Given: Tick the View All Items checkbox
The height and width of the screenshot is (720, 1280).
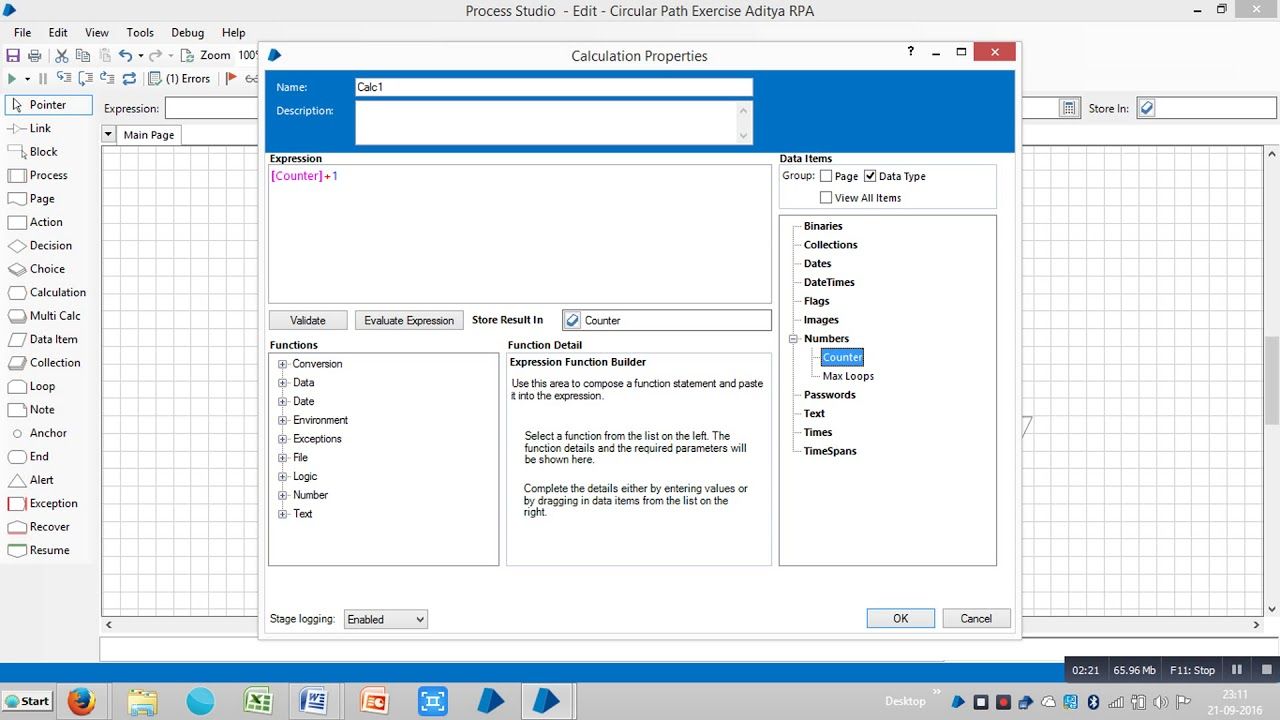Looking at the screenshot, I should (x=826, y=198).
